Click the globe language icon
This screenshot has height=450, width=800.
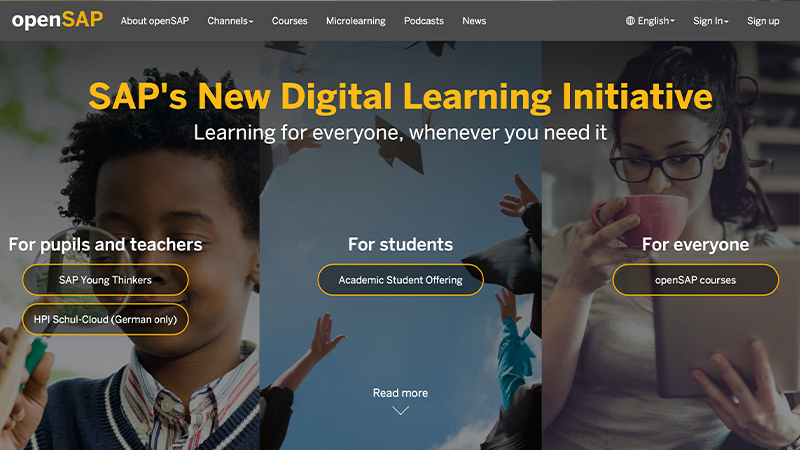pyautogui.click(x=630, y=21)
